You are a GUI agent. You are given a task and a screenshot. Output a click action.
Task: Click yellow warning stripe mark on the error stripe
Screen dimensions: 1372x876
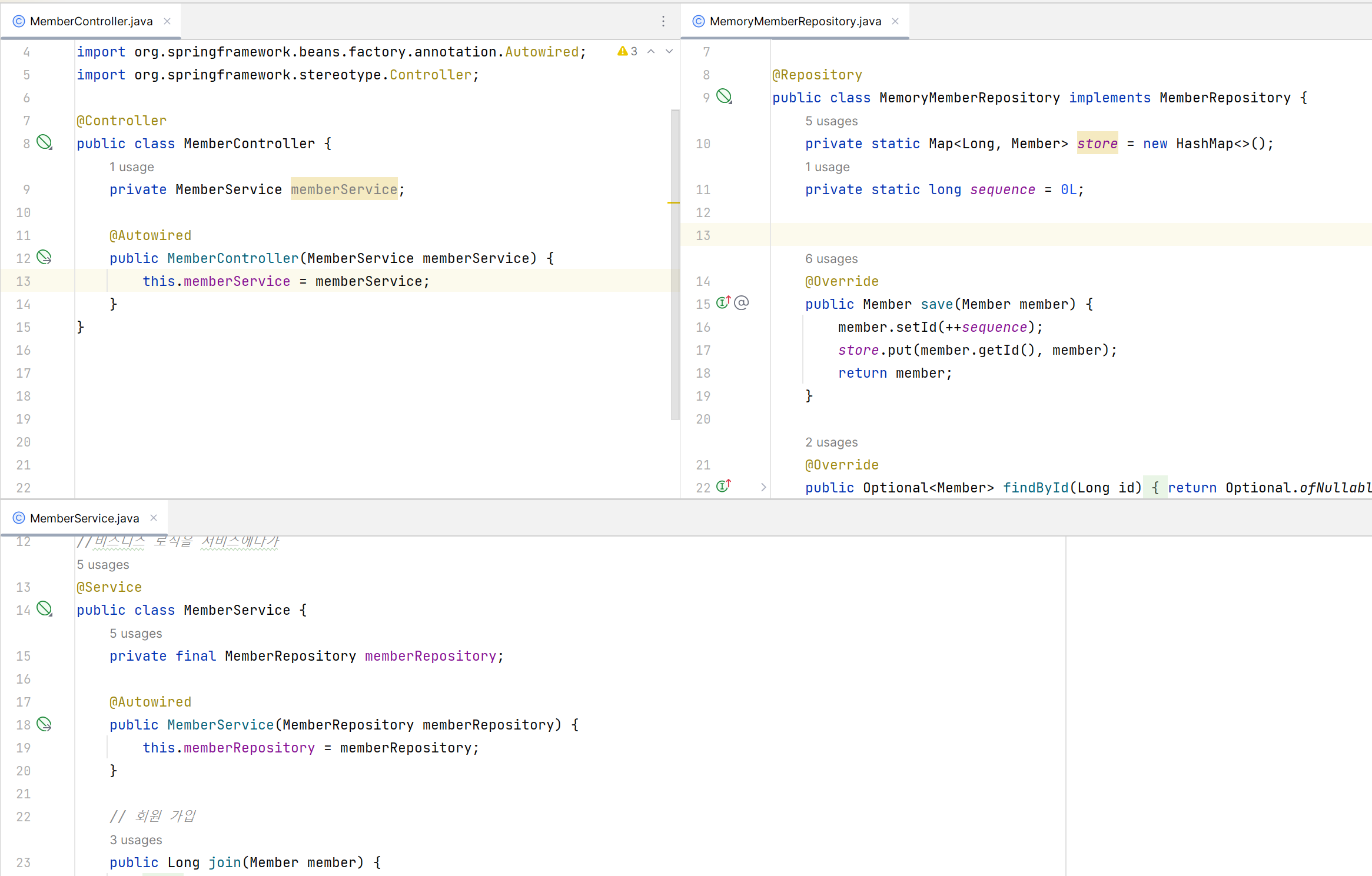click(673, 202)
